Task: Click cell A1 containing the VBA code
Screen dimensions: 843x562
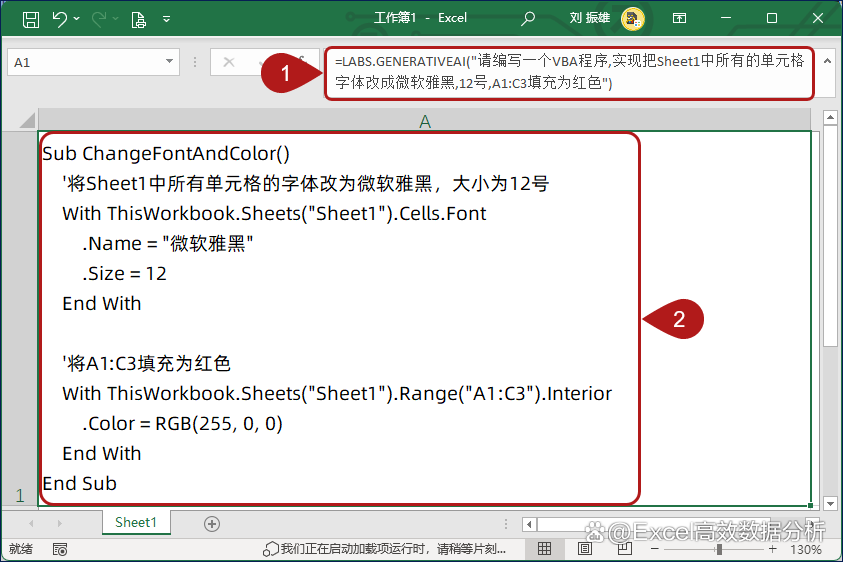Action: click(x=425, y=318)
